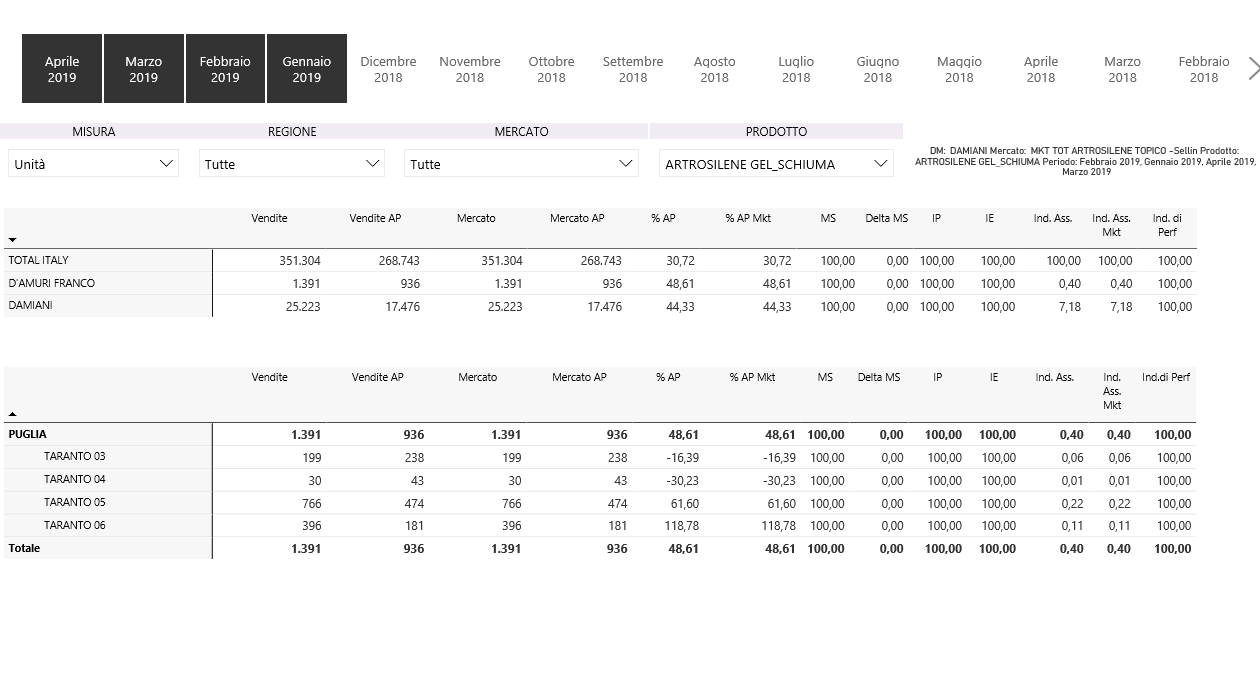
Task: Select the D'AMURI FRANCO row
Action: tap(52, 283)
